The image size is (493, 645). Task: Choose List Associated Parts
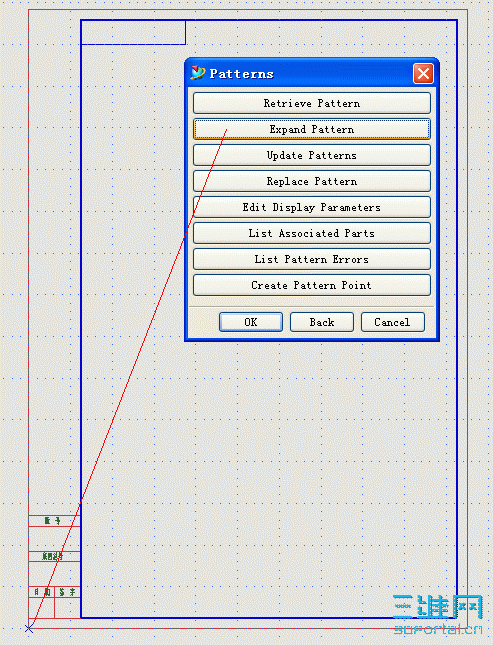tap(312, 233)
